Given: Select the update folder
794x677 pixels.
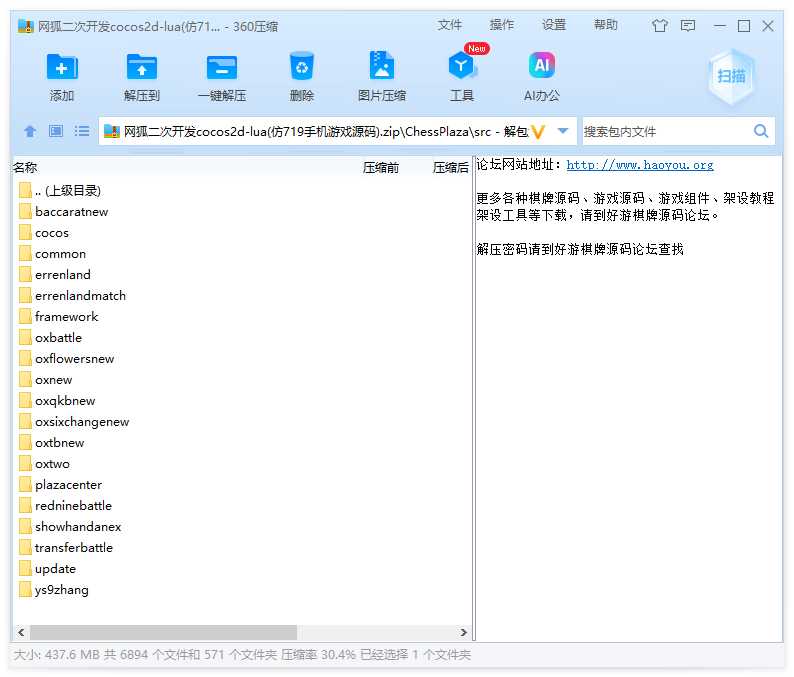Looking at the screenshot, I should click(x=48, y=569).
